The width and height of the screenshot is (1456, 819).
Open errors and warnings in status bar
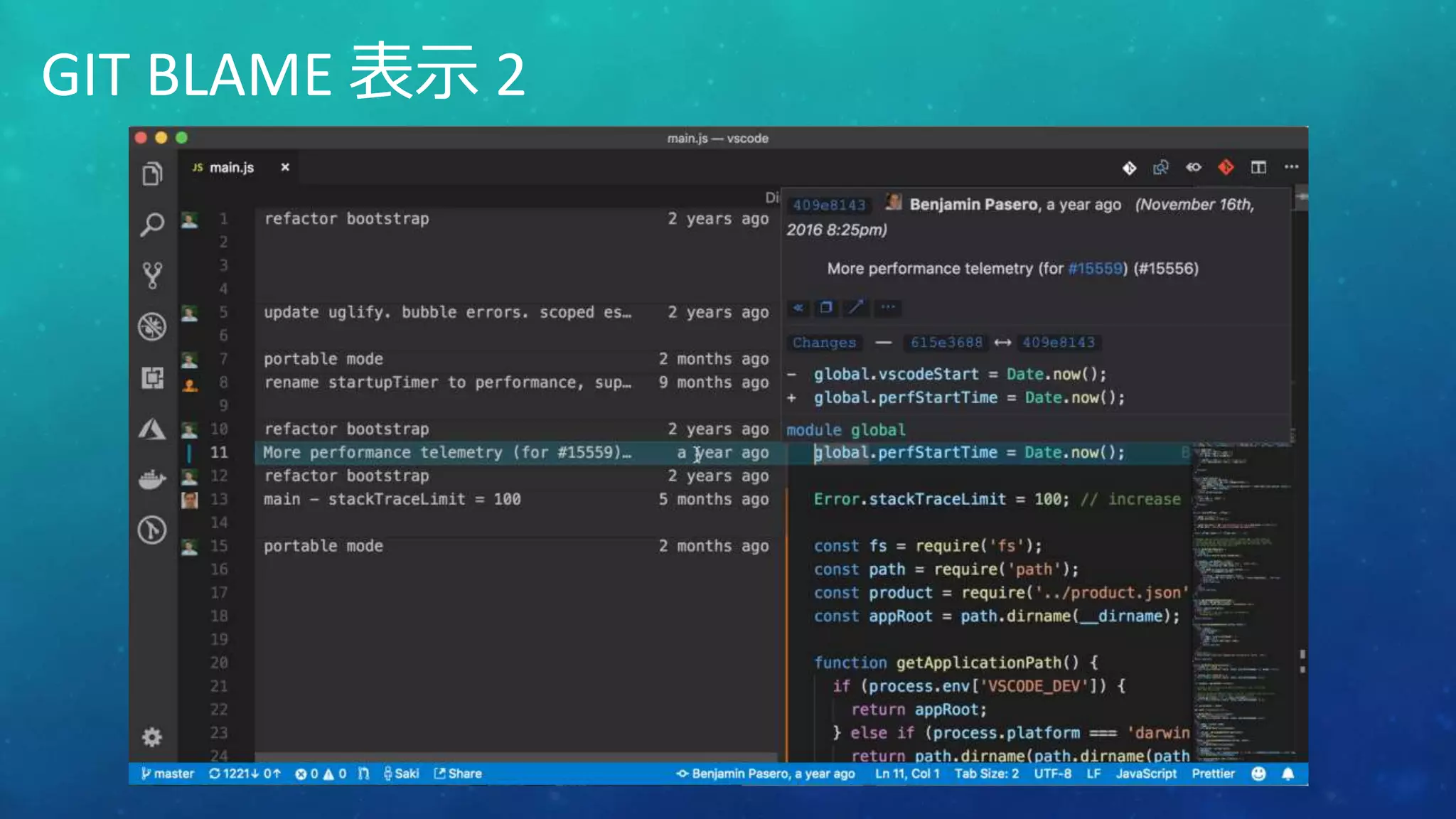click(321, 773)
